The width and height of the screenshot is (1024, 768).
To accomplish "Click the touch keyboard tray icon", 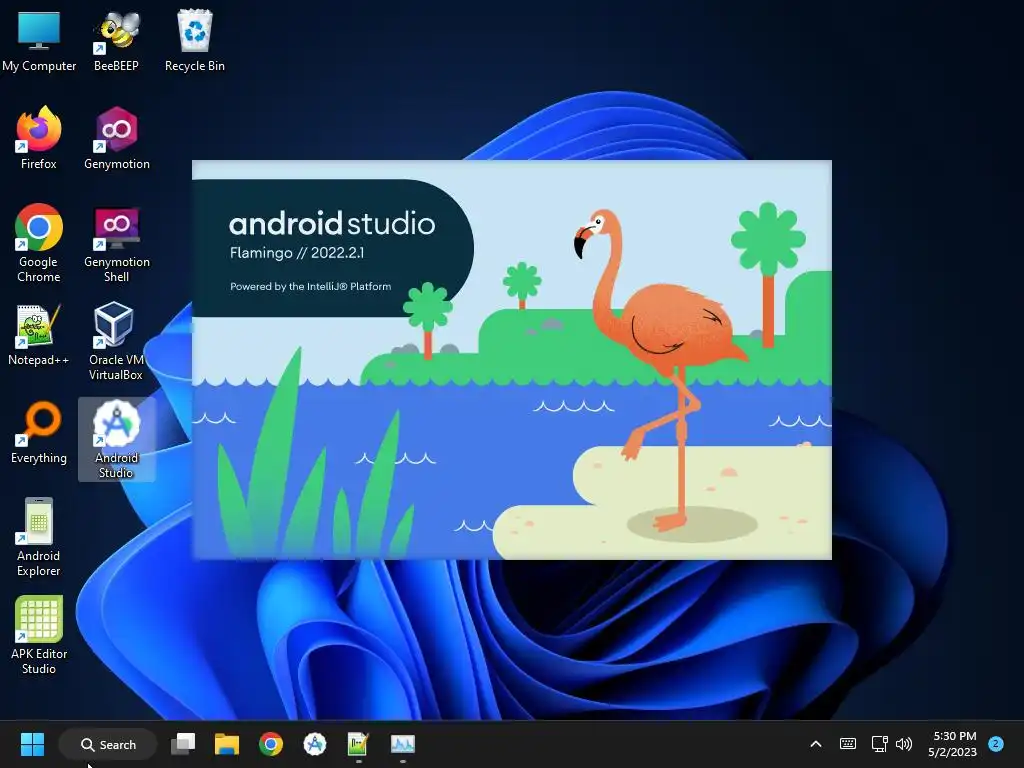I will 848,744.
